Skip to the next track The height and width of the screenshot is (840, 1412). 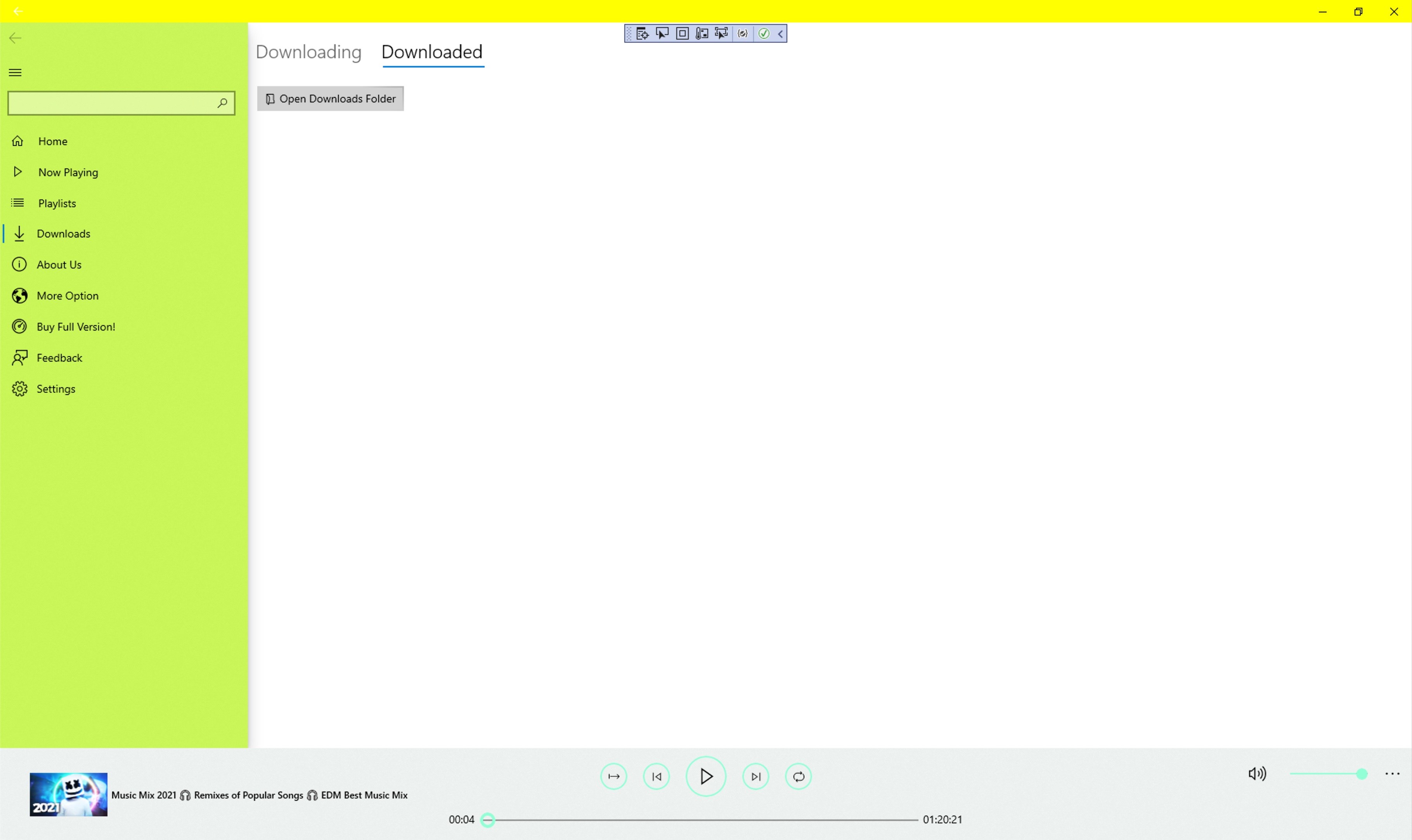[755, 776]
